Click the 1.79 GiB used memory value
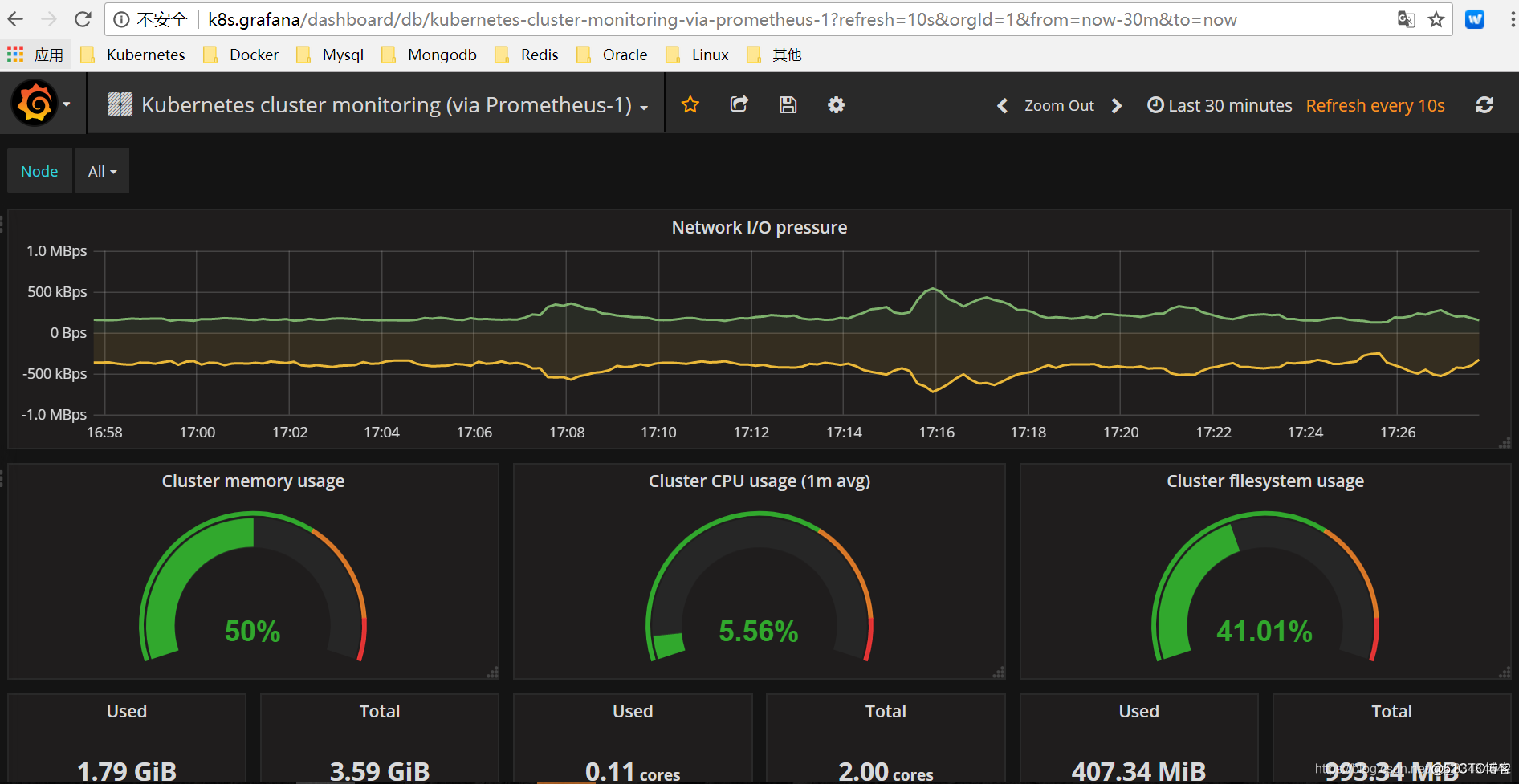Viewport: 1519px width, 784px height. (x=127, y=771)
